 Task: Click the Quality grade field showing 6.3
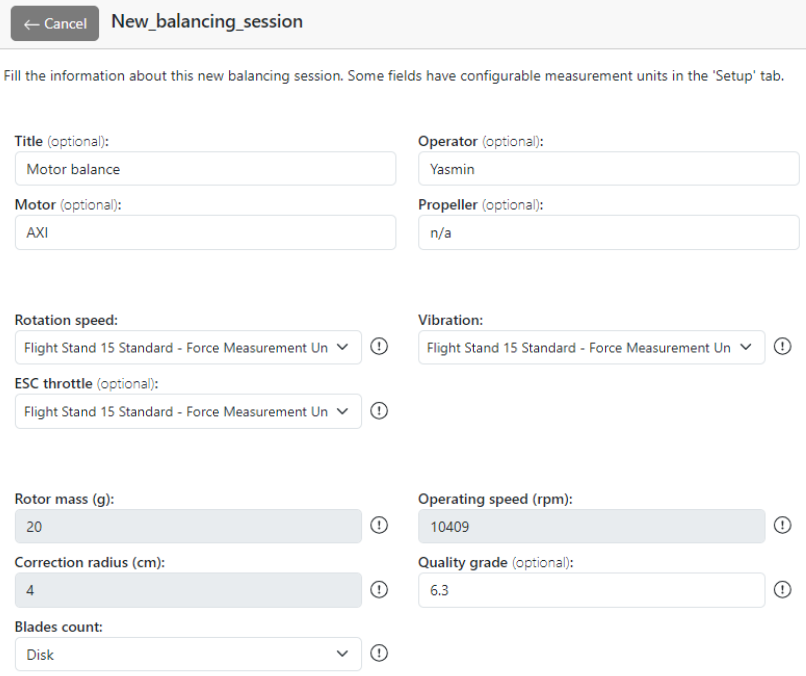(x=591, y=590)
